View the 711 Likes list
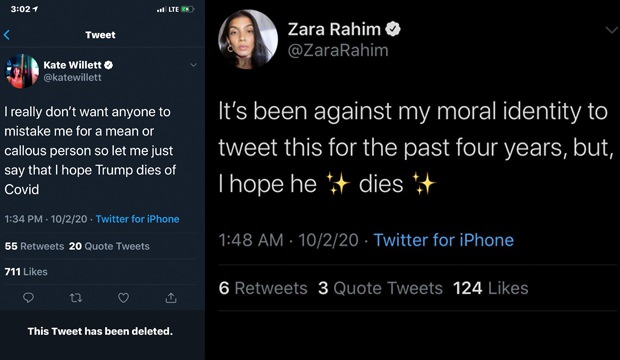The width and height of the screenshot is (620, 360). pos(26,272)
